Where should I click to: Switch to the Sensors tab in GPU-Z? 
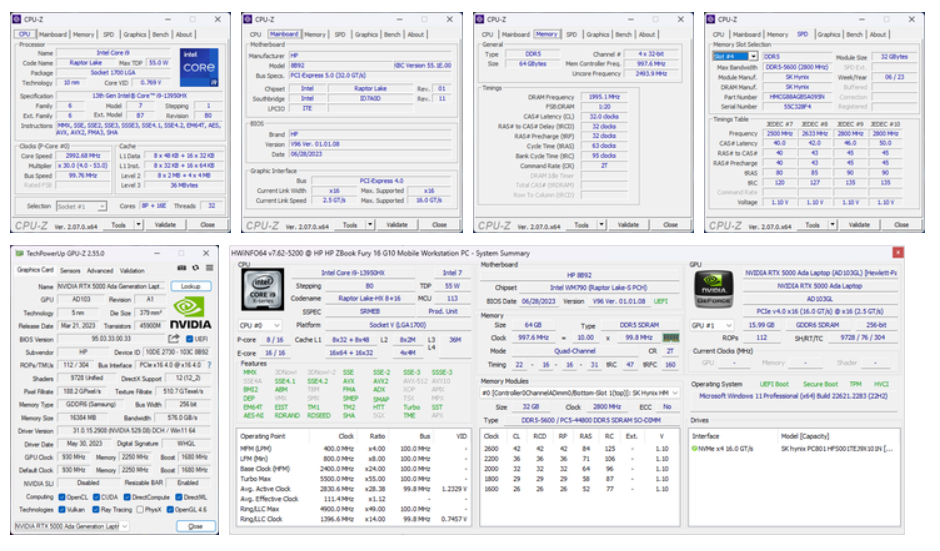[70, 270]
